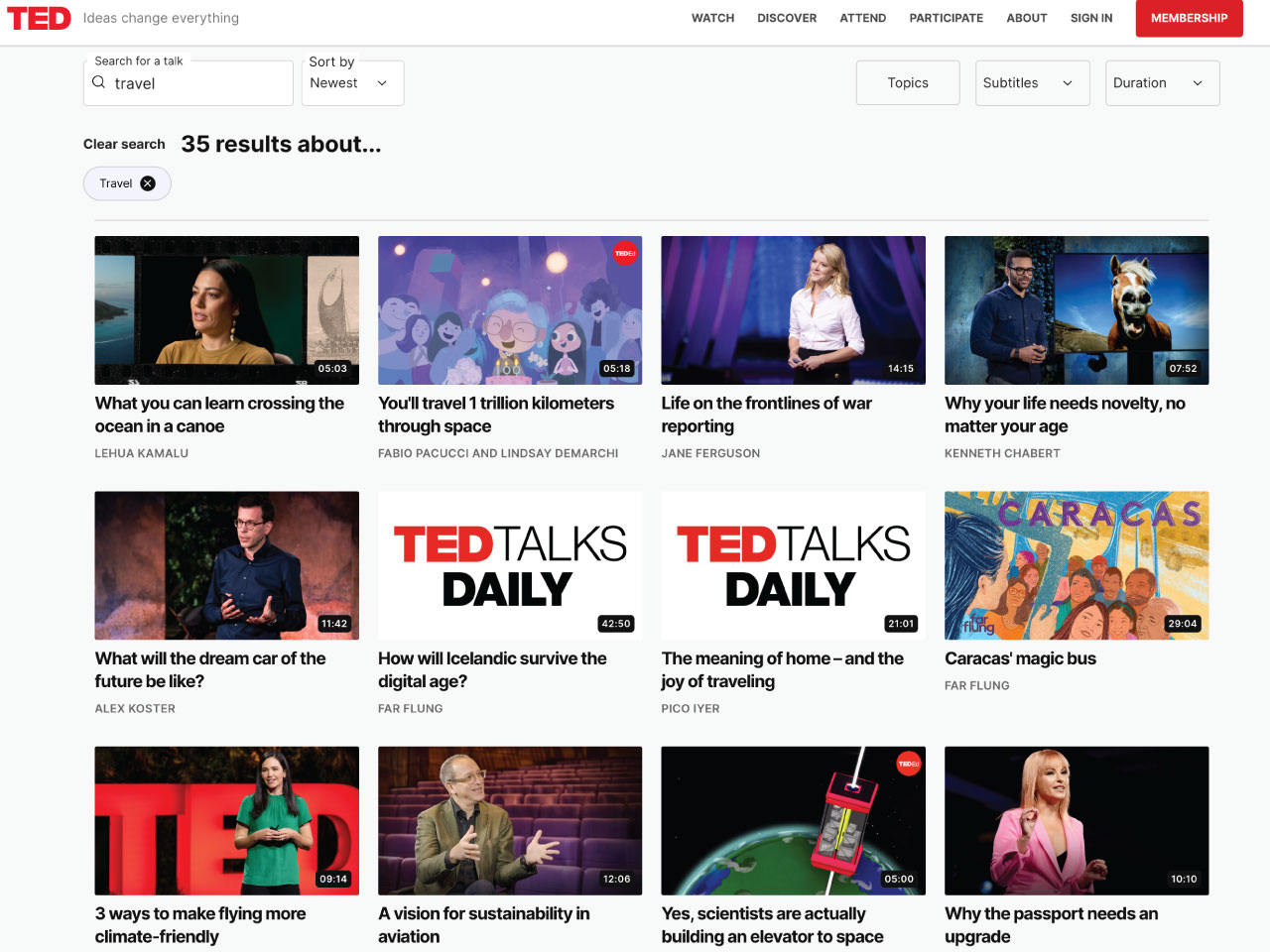The image size is (1270, 952).
Task: Open the Topics filter
Action: coord(908,83)
